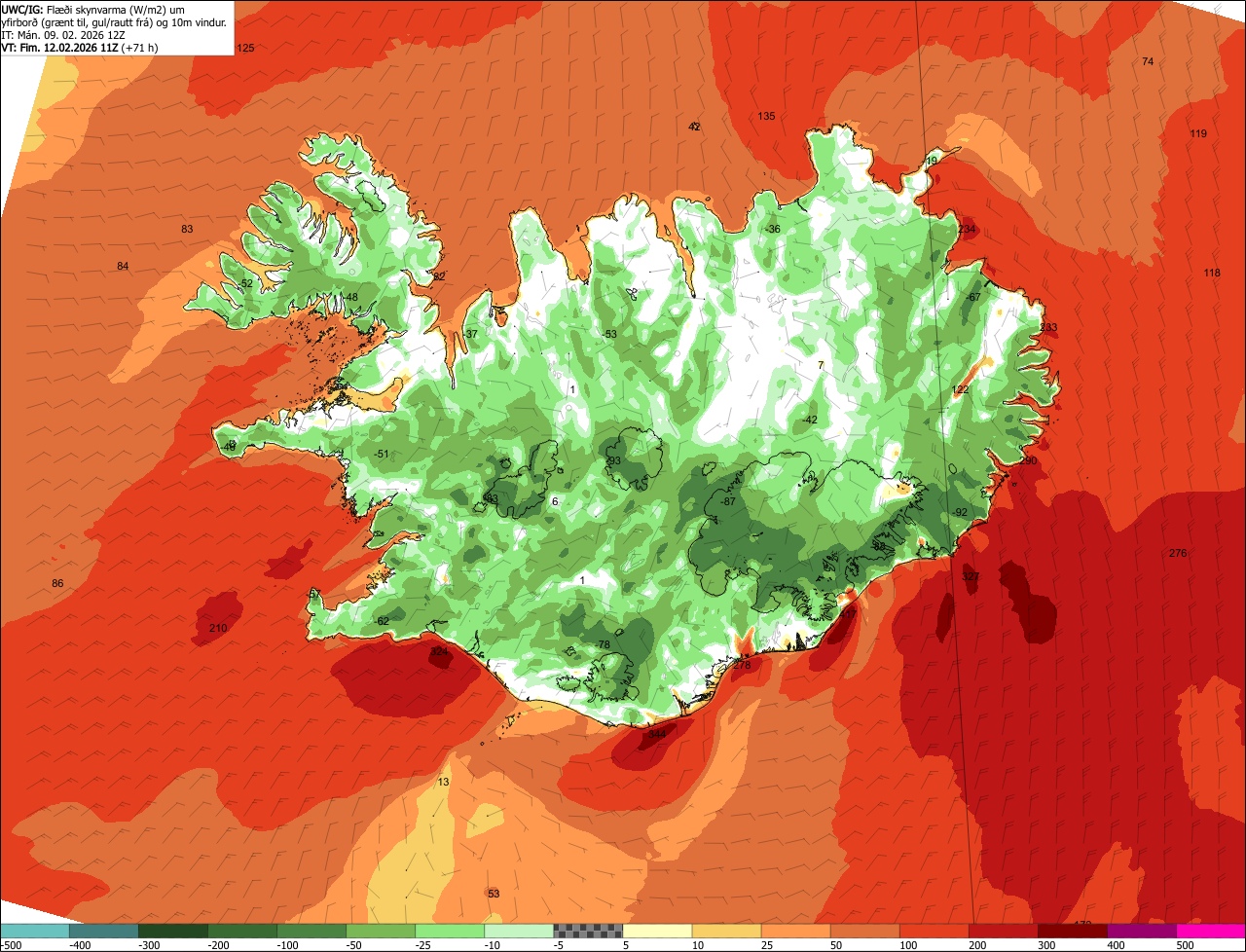This screenshot has height=952, width=1246.
Task: Select the magenta legend swatch above 500
Action: (1211, 931)
